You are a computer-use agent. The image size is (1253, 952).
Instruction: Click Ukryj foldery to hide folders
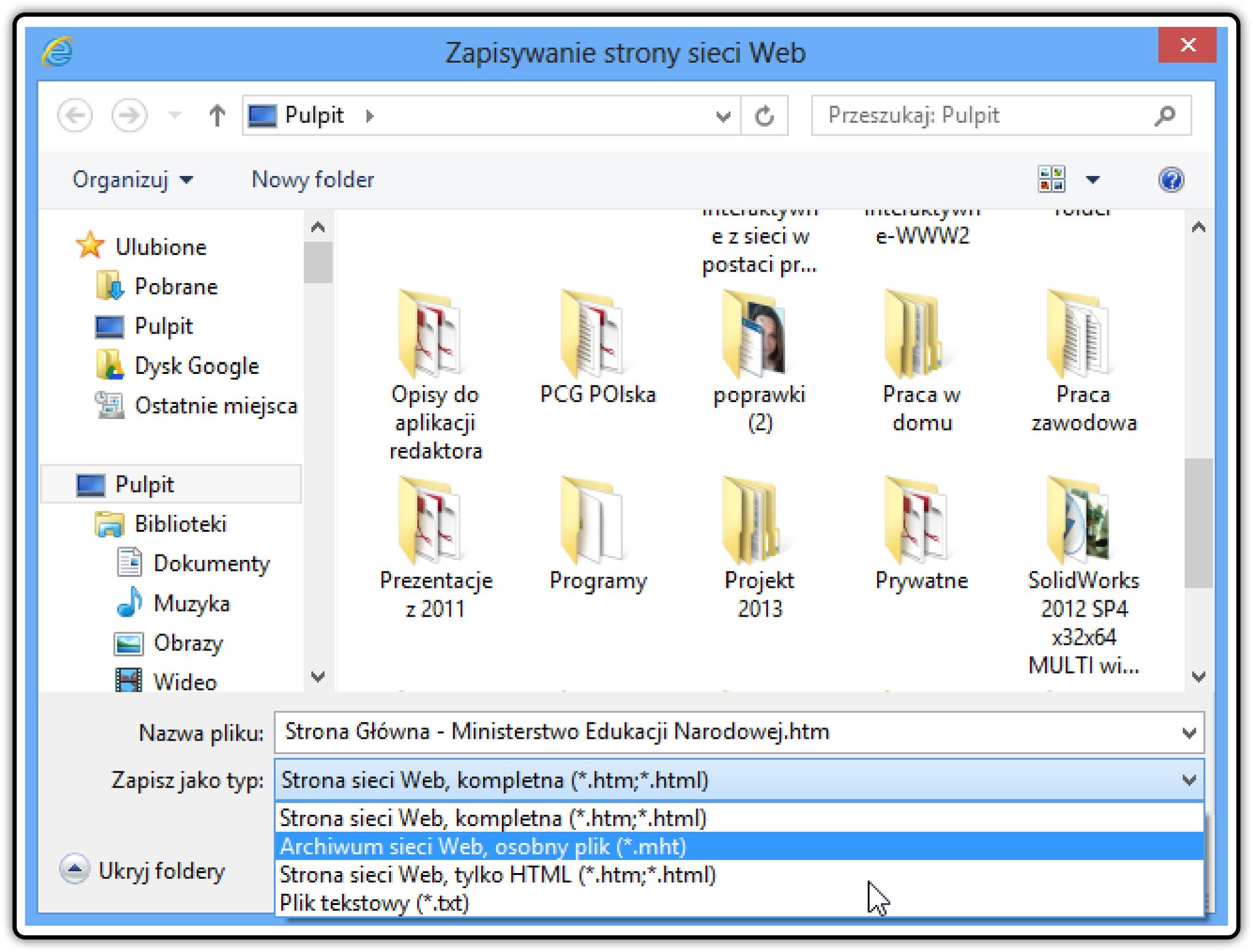(142, 870)
